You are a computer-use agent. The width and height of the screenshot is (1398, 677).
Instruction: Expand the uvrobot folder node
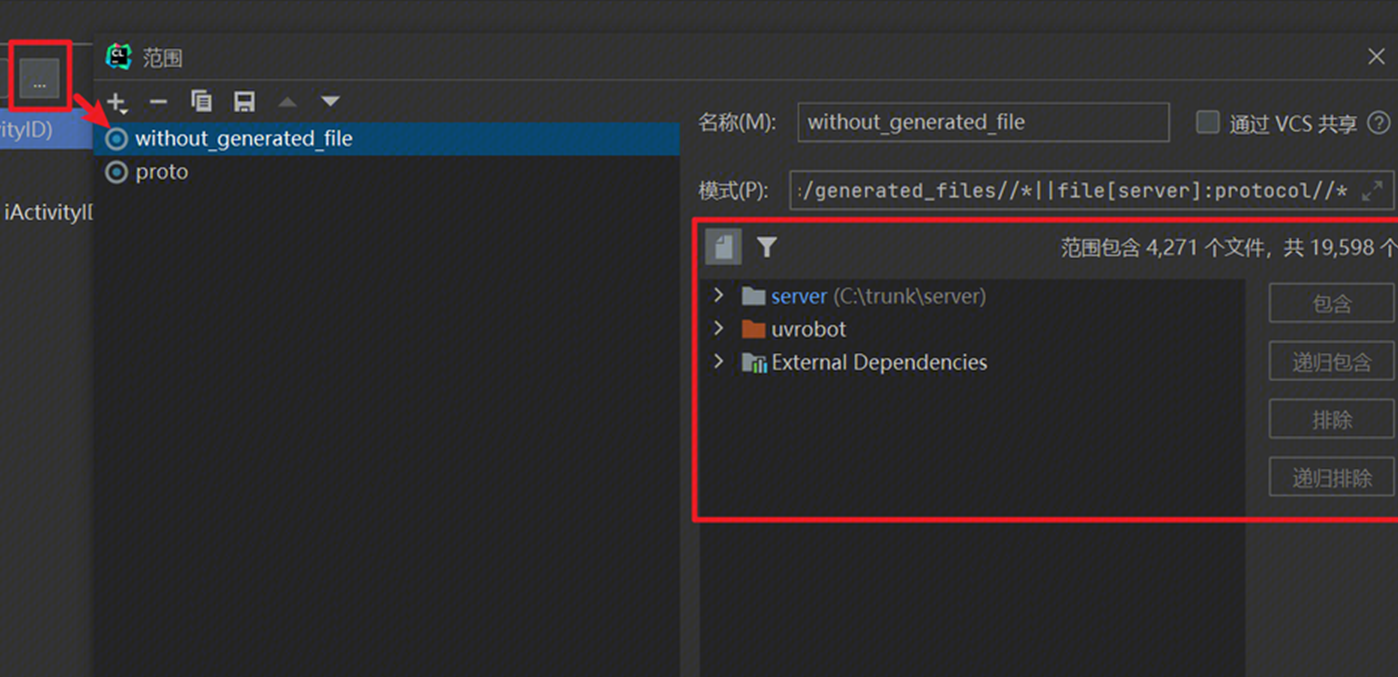pos(718,329)
